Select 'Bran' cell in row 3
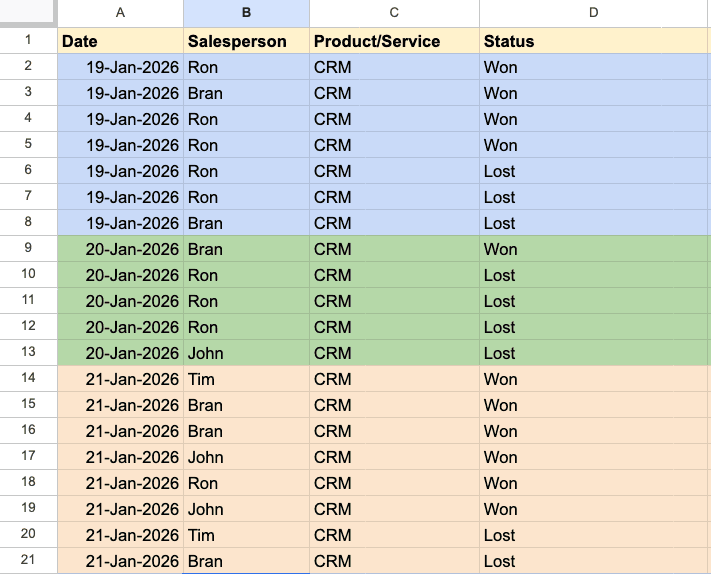Screen dimensions: 711x574 pyautogui.click(x=246, y=93)
